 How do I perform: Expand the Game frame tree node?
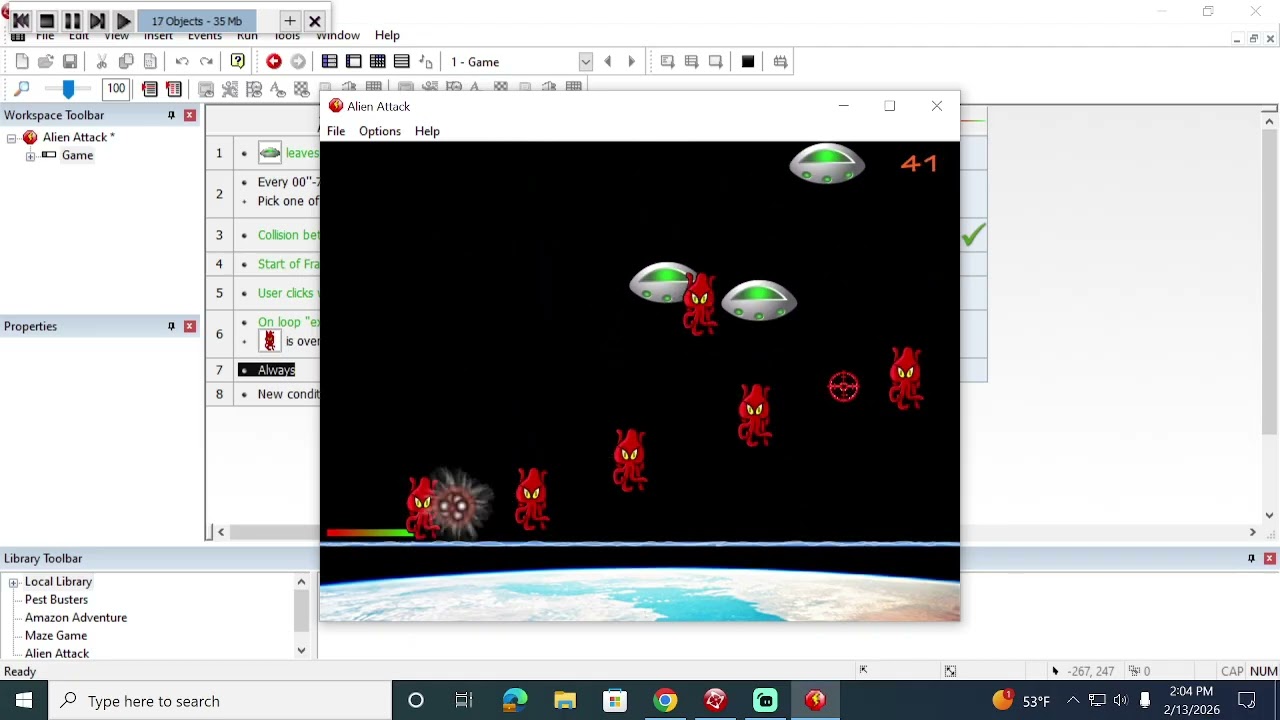pyautogui.click(x=30, y=156)
